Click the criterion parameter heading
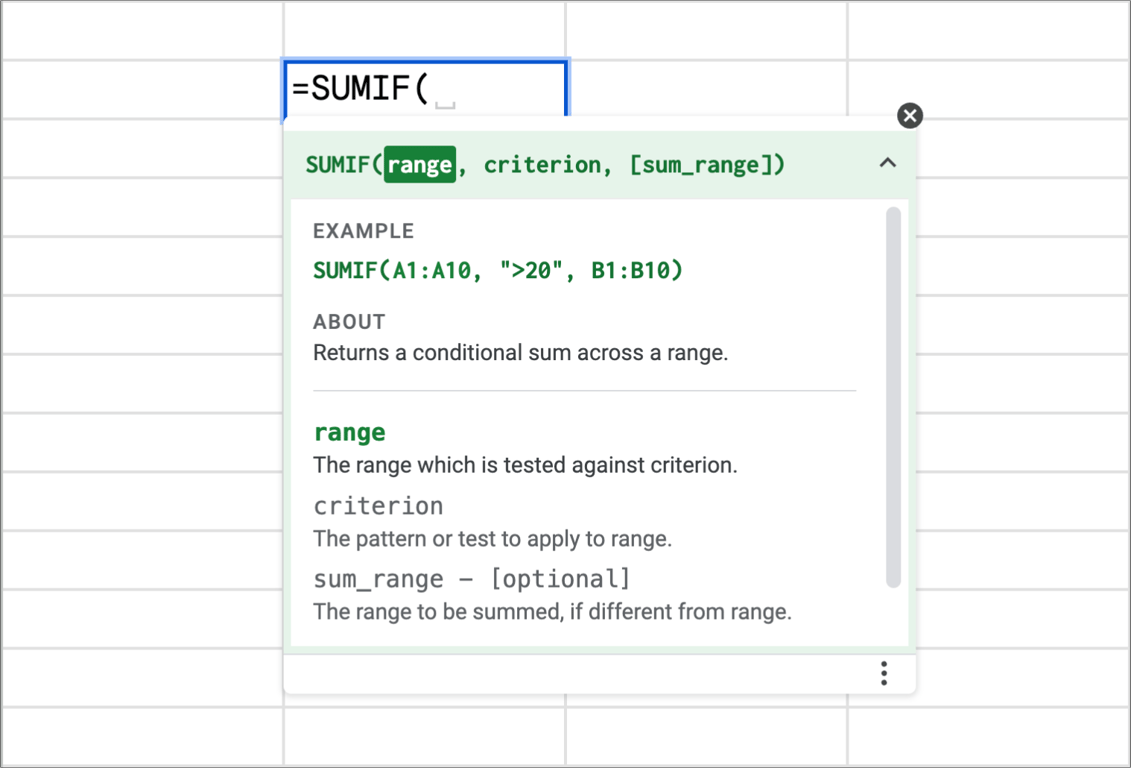 click(378, 506)
